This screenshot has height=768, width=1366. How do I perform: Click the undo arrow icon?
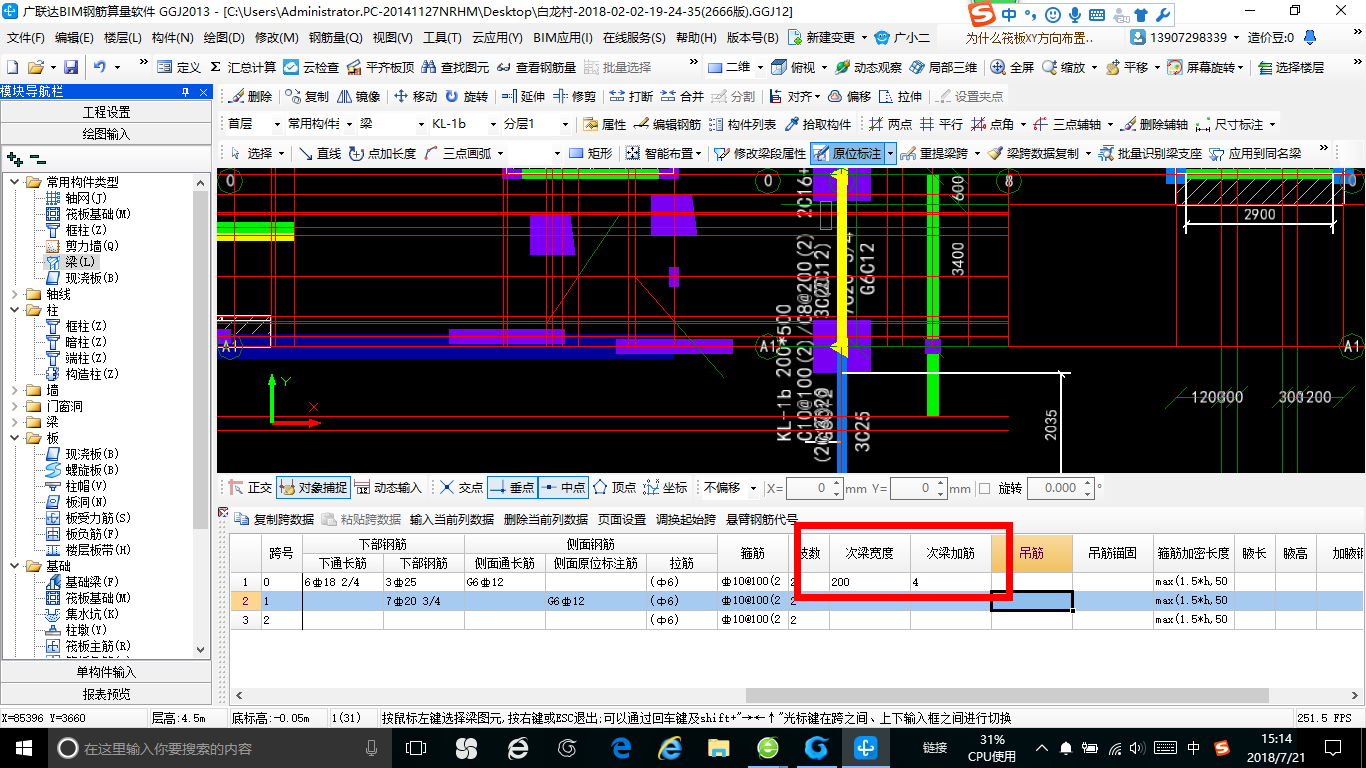click(100, 67)
